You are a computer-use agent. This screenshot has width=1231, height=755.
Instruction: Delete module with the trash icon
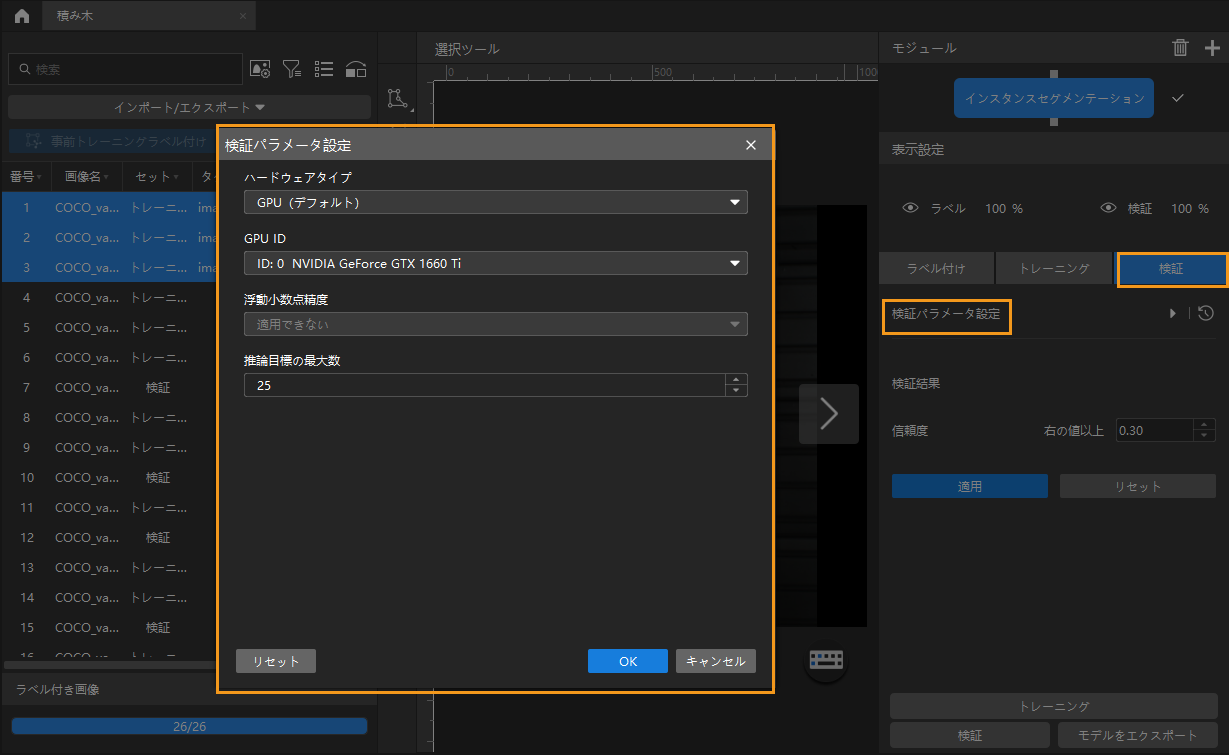pos(1180,48)
